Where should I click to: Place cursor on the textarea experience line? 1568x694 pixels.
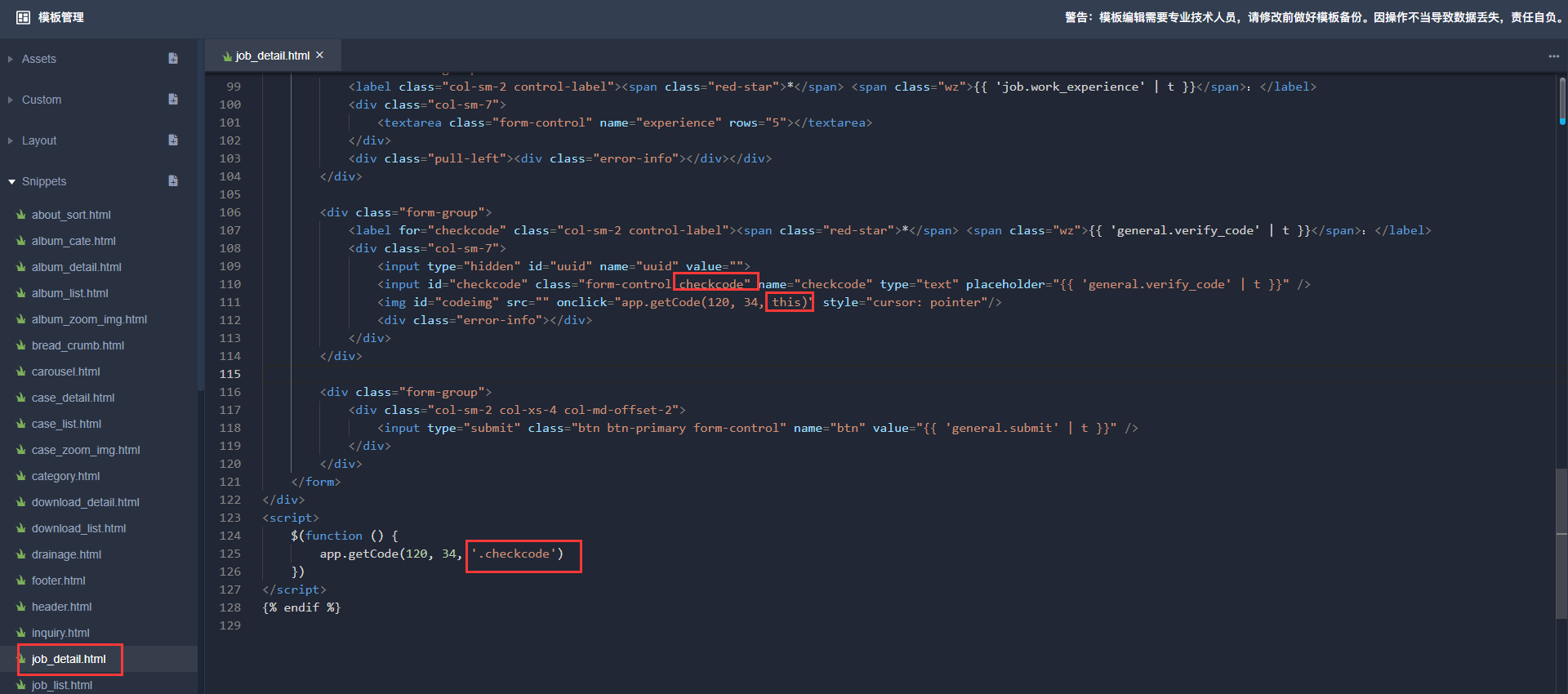pos(625,122)
